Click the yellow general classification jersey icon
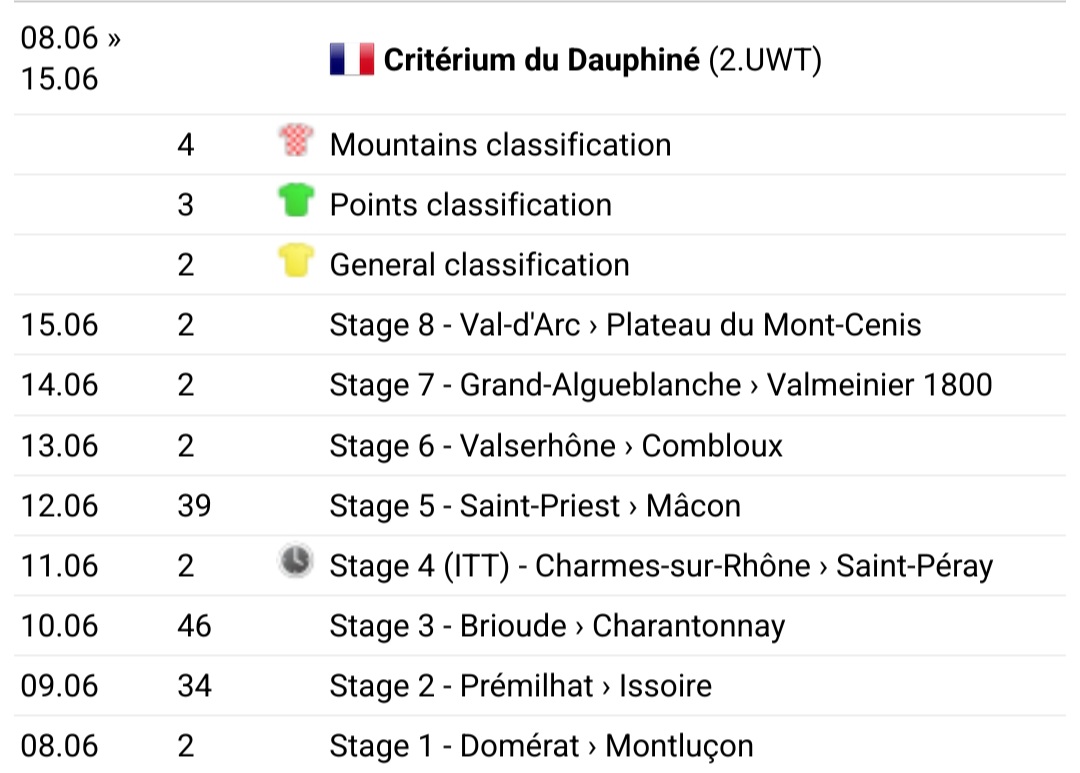The image size is (1080, 773). click(296, 260)
